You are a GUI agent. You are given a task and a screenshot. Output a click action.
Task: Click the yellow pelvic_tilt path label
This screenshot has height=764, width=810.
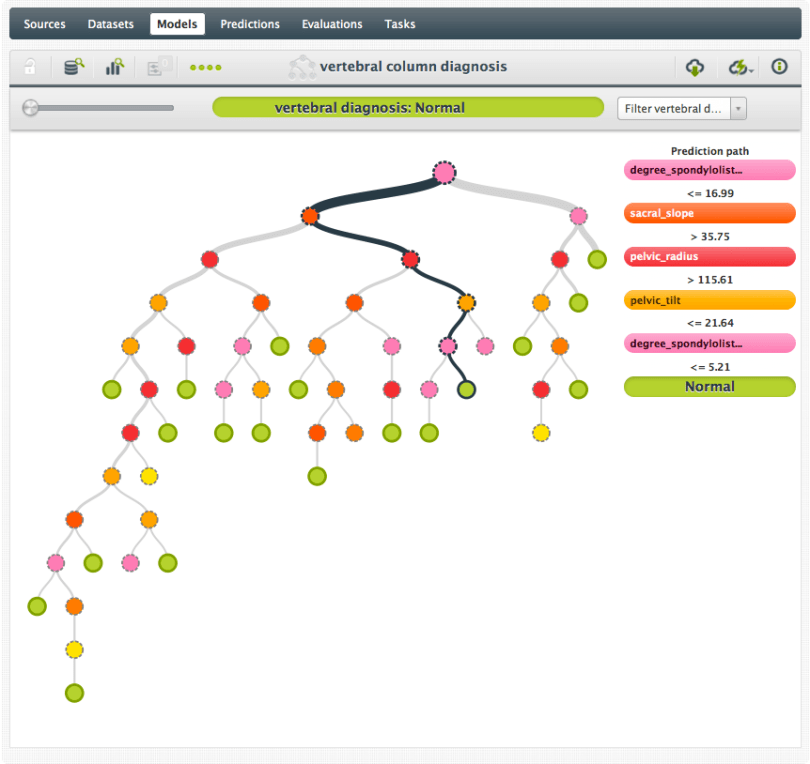(709, 300)
